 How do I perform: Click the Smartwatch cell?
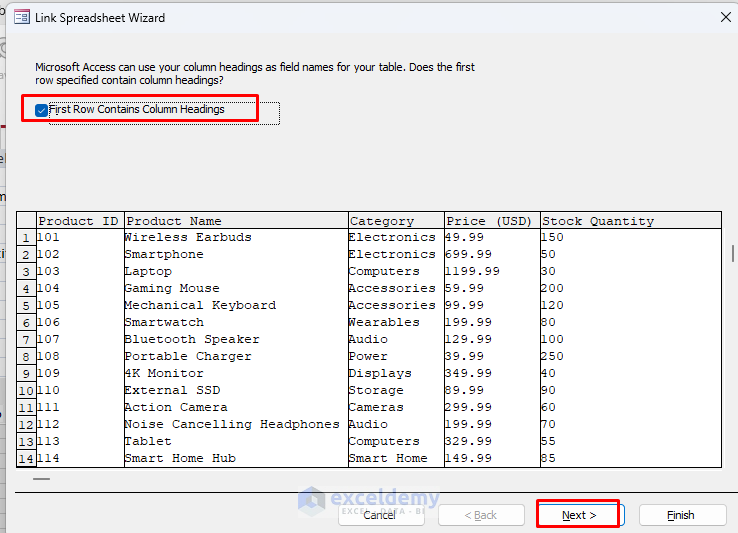(x=236, y=322)
